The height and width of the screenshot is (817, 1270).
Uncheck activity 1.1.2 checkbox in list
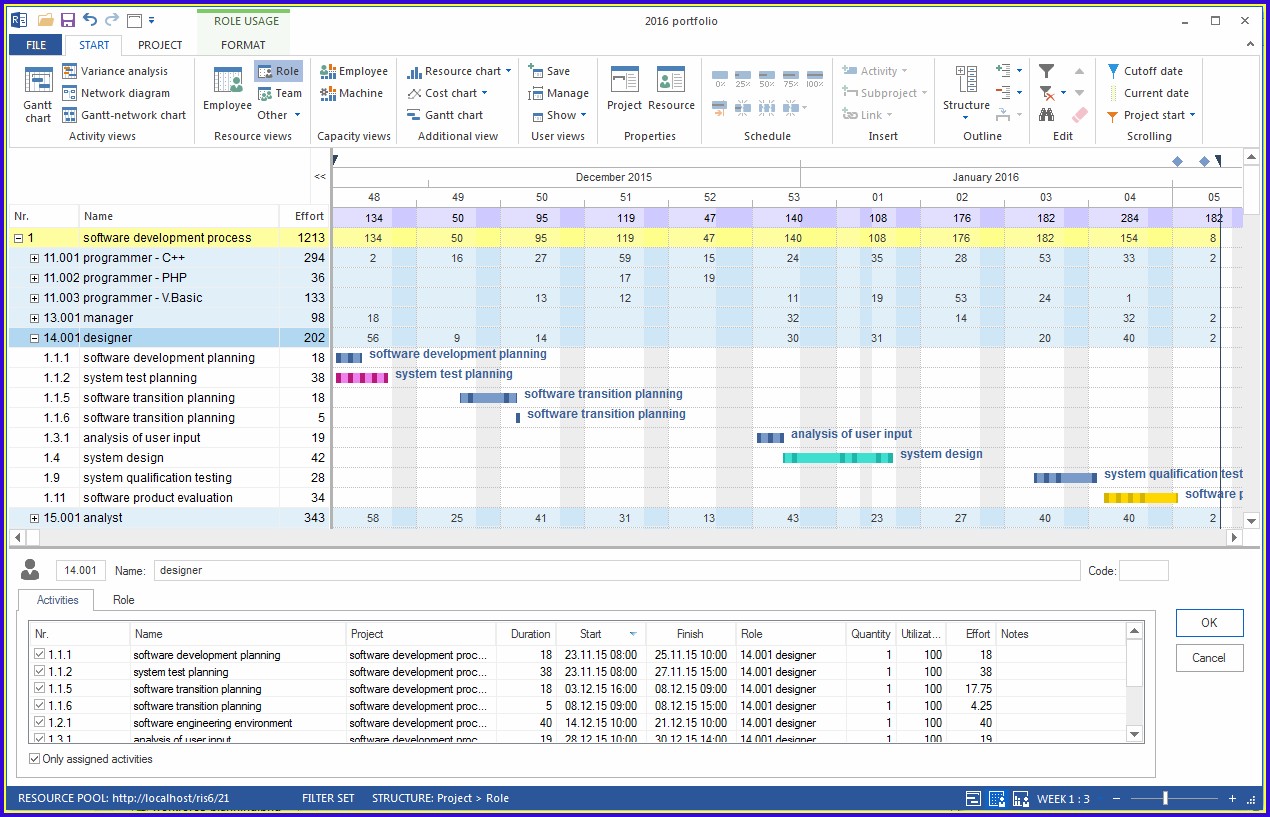tap(40, 672)
